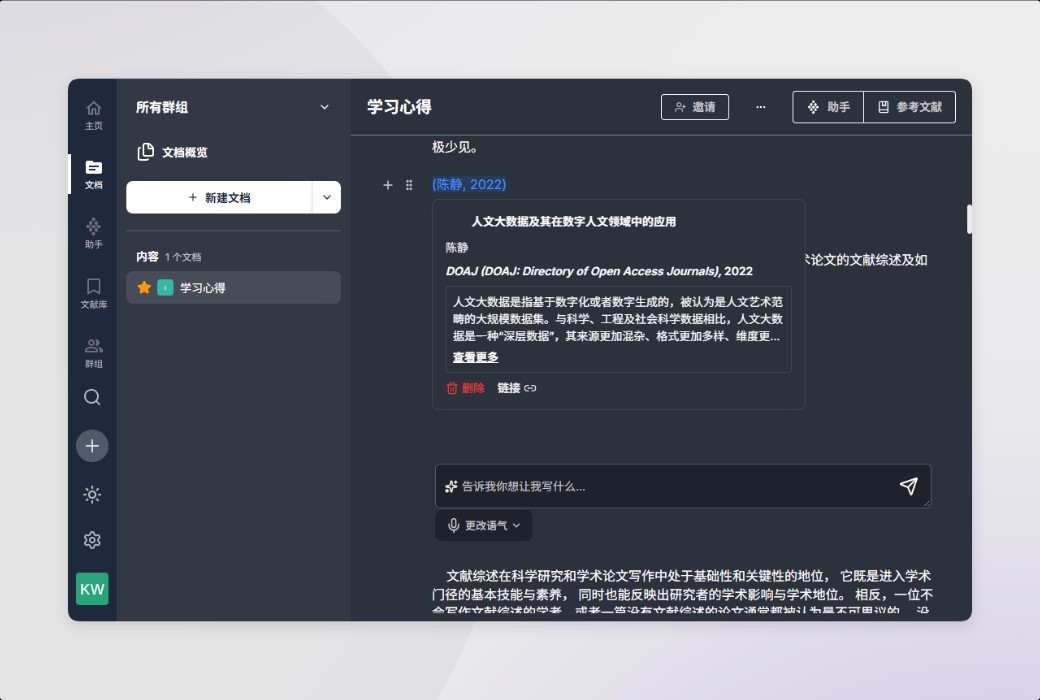Expand the arrow beside 新建文档

click(327, 198)
